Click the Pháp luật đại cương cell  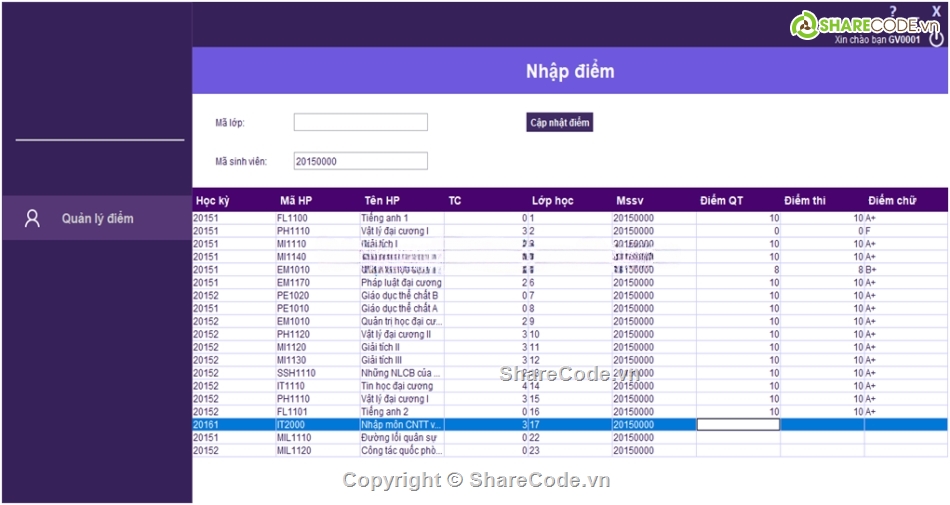click(402, 282)
